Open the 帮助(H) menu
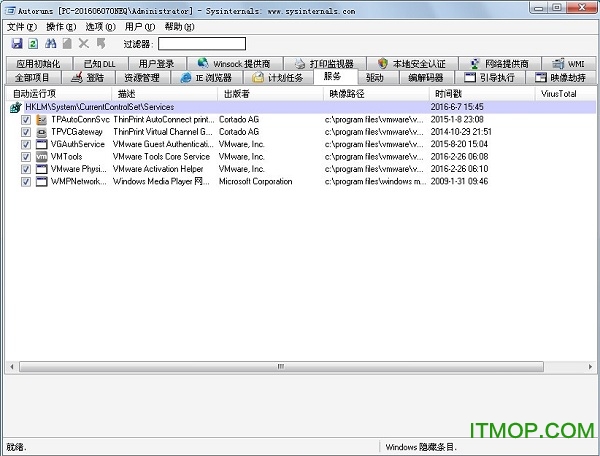This screenshot has height=456, width=600. [179, 27]
